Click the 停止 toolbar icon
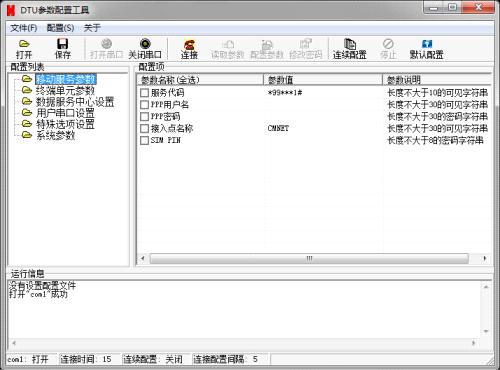 coord(388,48)
